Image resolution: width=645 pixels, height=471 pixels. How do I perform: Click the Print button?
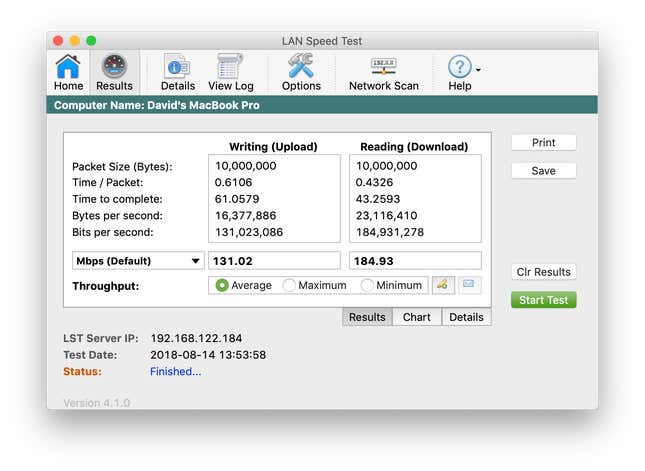[543, 143]
